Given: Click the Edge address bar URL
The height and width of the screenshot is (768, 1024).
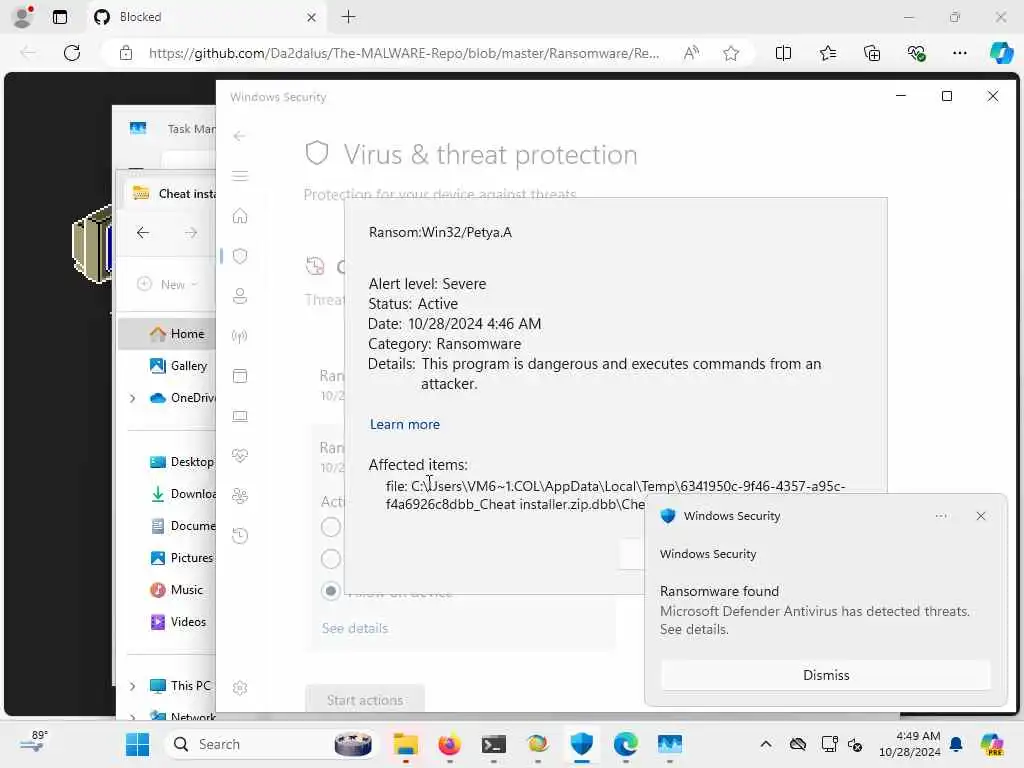Looking at the screenshot, I should (x=404, y=53).
